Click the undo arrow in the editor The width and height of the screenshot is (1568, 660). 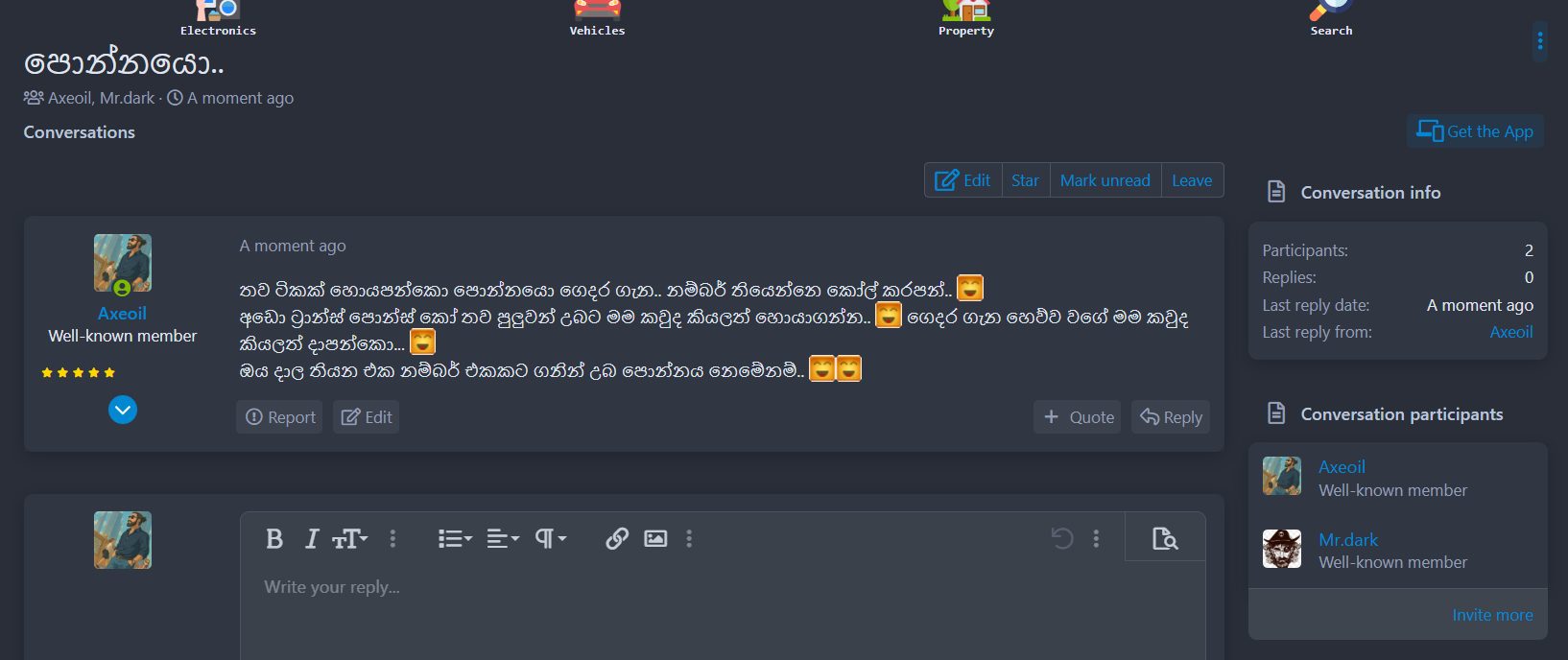click(x=1062, y=539)
